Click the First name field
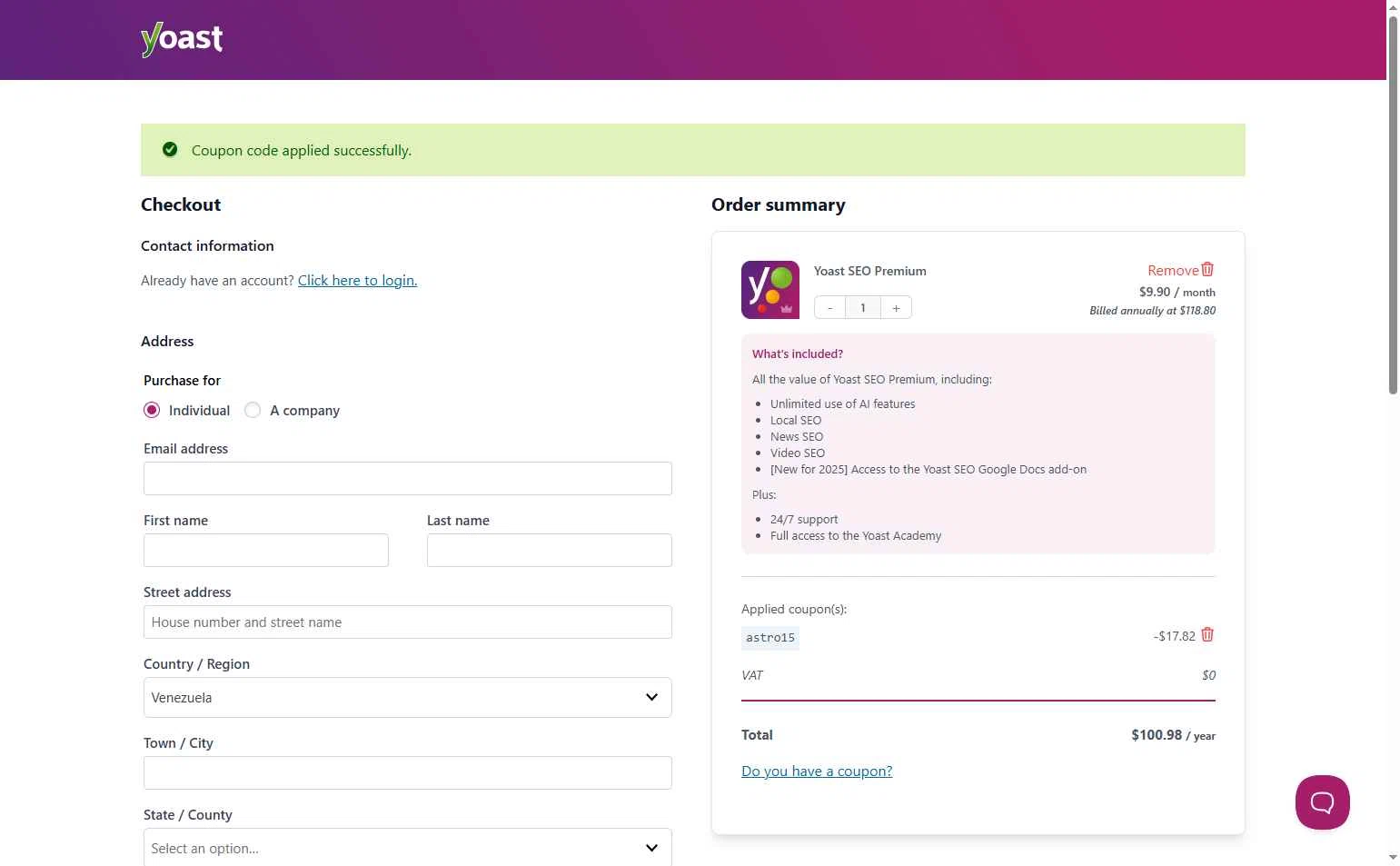Screen dimensions: 1400x866 (x=266, y=551)
